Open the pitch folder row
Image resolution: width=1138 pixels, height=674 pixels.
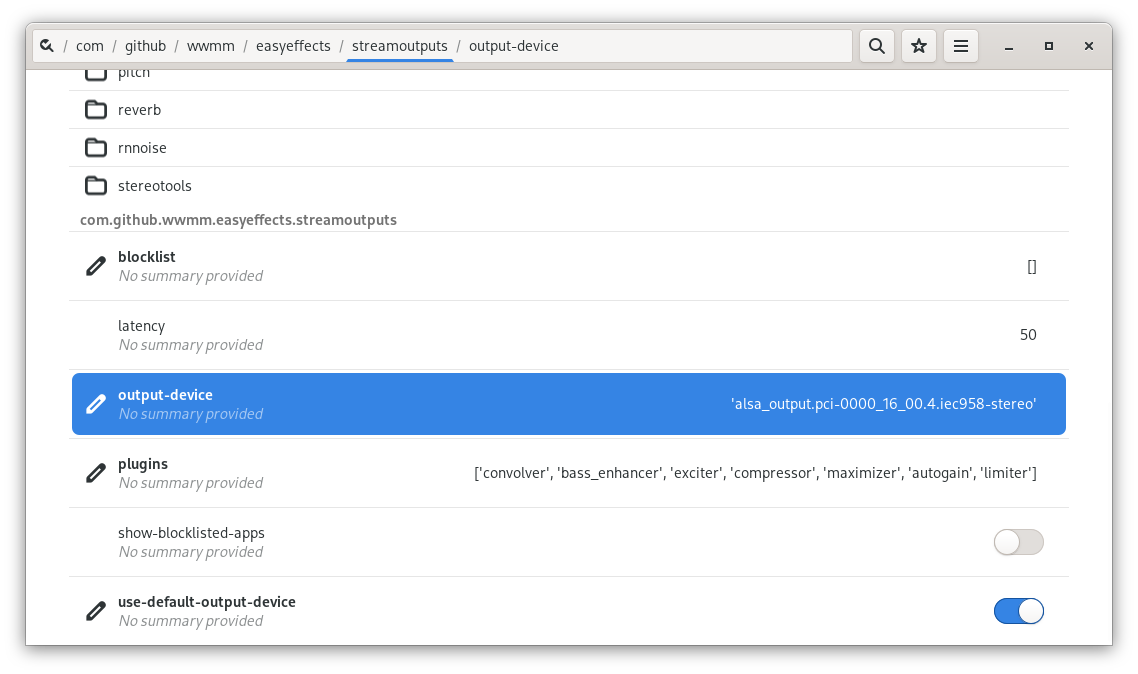(x=569, y=80)
